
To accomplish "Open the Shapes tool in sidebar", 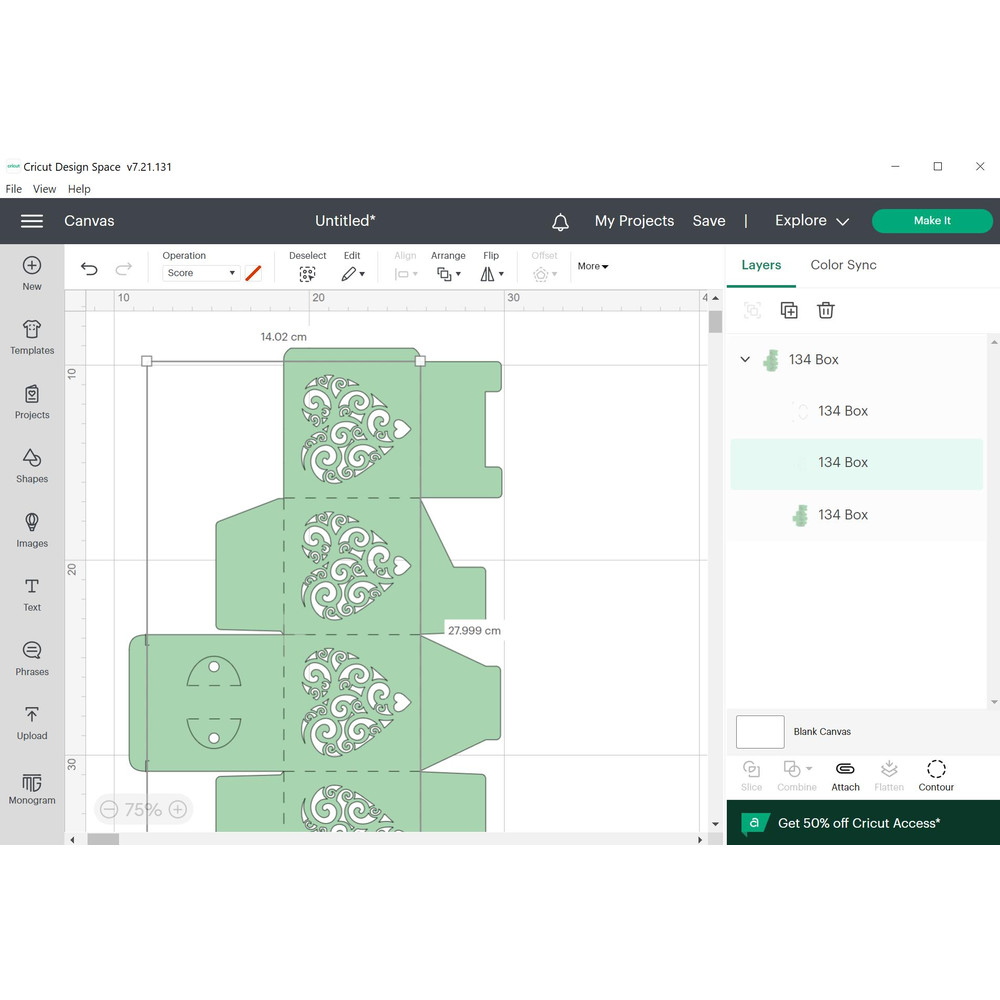I will tap(32, 465).
